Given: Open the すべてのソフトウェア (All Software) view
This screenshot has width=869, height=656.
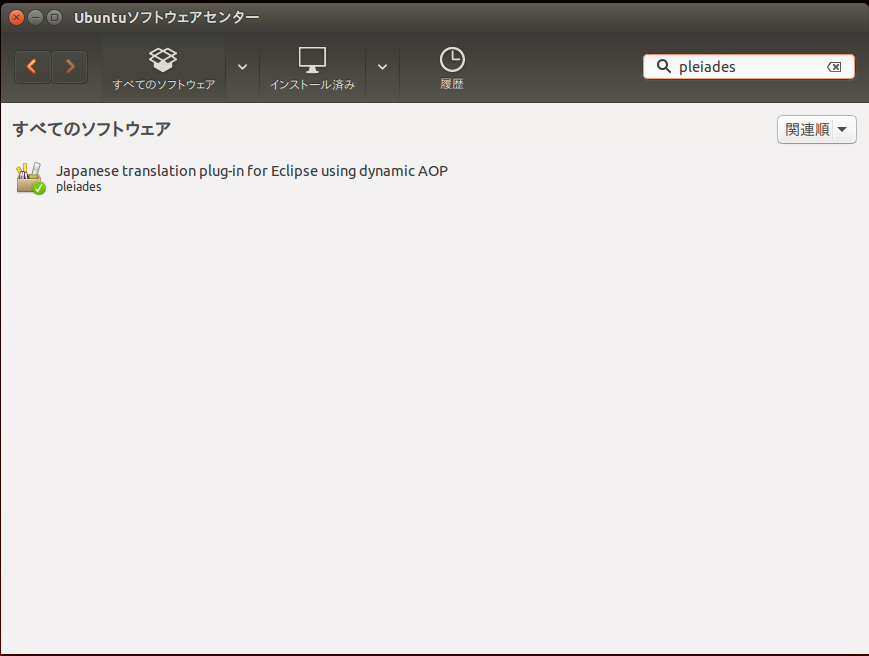Looking at the screenshot, I should tap(163, 68).
